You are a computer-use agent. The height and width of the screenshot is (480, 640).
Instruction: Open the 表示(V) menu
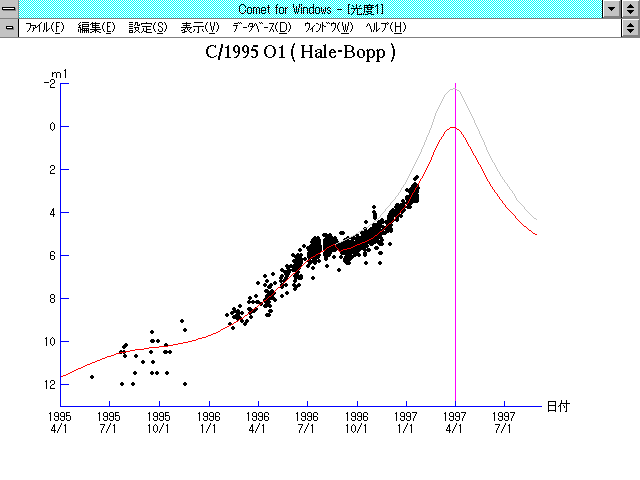coord(199,27)
